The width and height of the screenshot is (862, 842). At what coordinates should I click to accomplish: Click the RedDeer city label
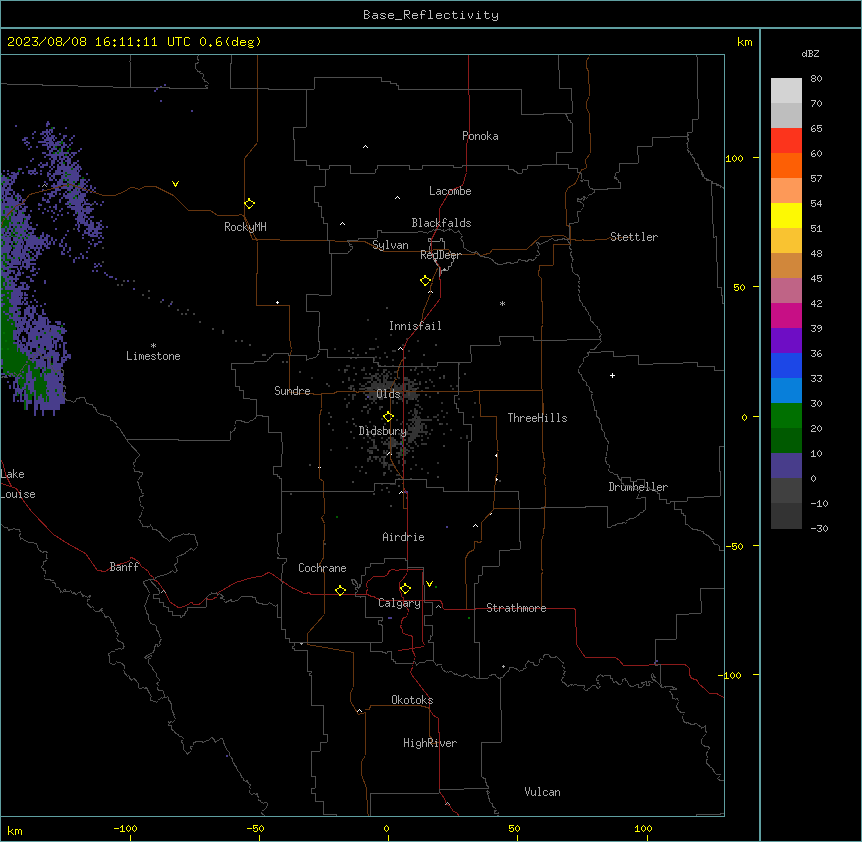coord(440,255)
